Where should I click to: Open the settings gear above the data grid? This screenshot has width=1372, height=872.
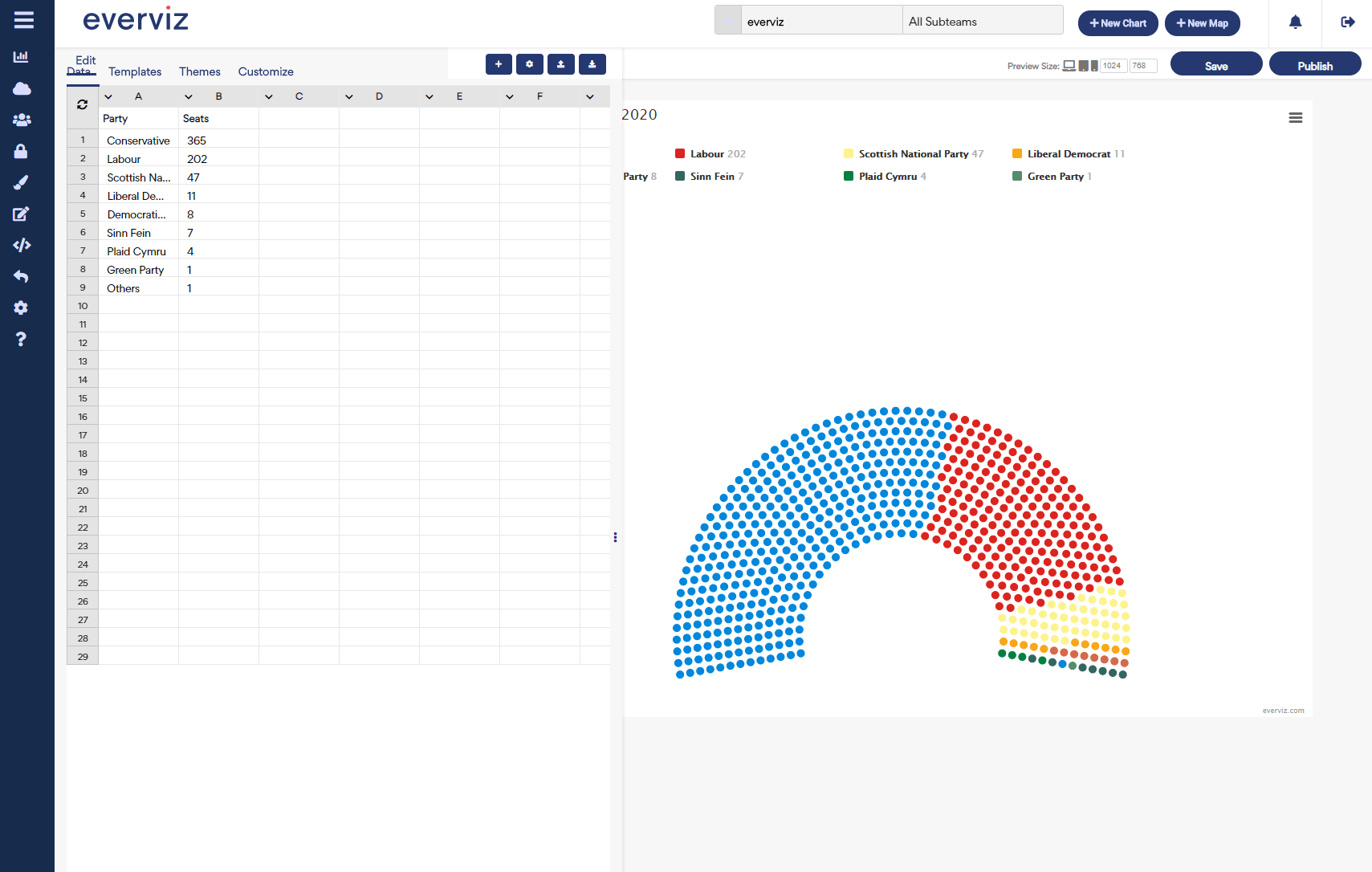point(530,64)
